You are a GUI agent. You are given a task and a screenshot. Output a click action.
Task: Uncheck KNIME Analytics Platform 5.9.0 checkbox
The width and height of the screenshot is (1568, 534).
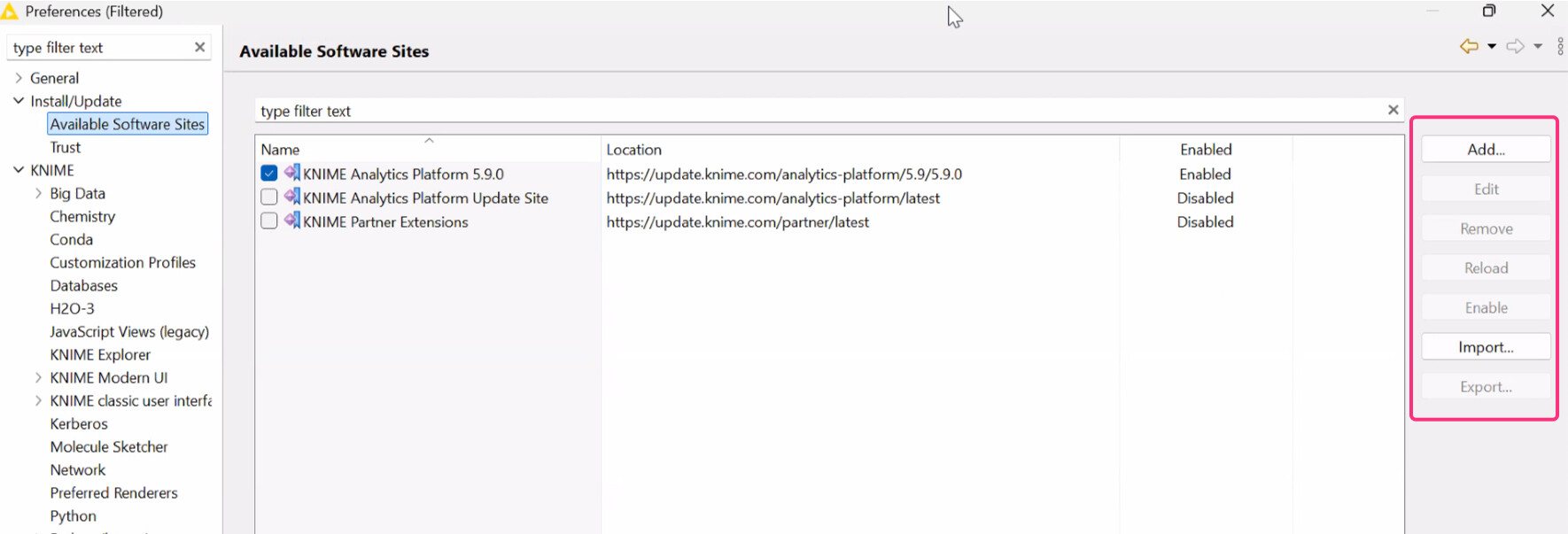pos(269,174)
